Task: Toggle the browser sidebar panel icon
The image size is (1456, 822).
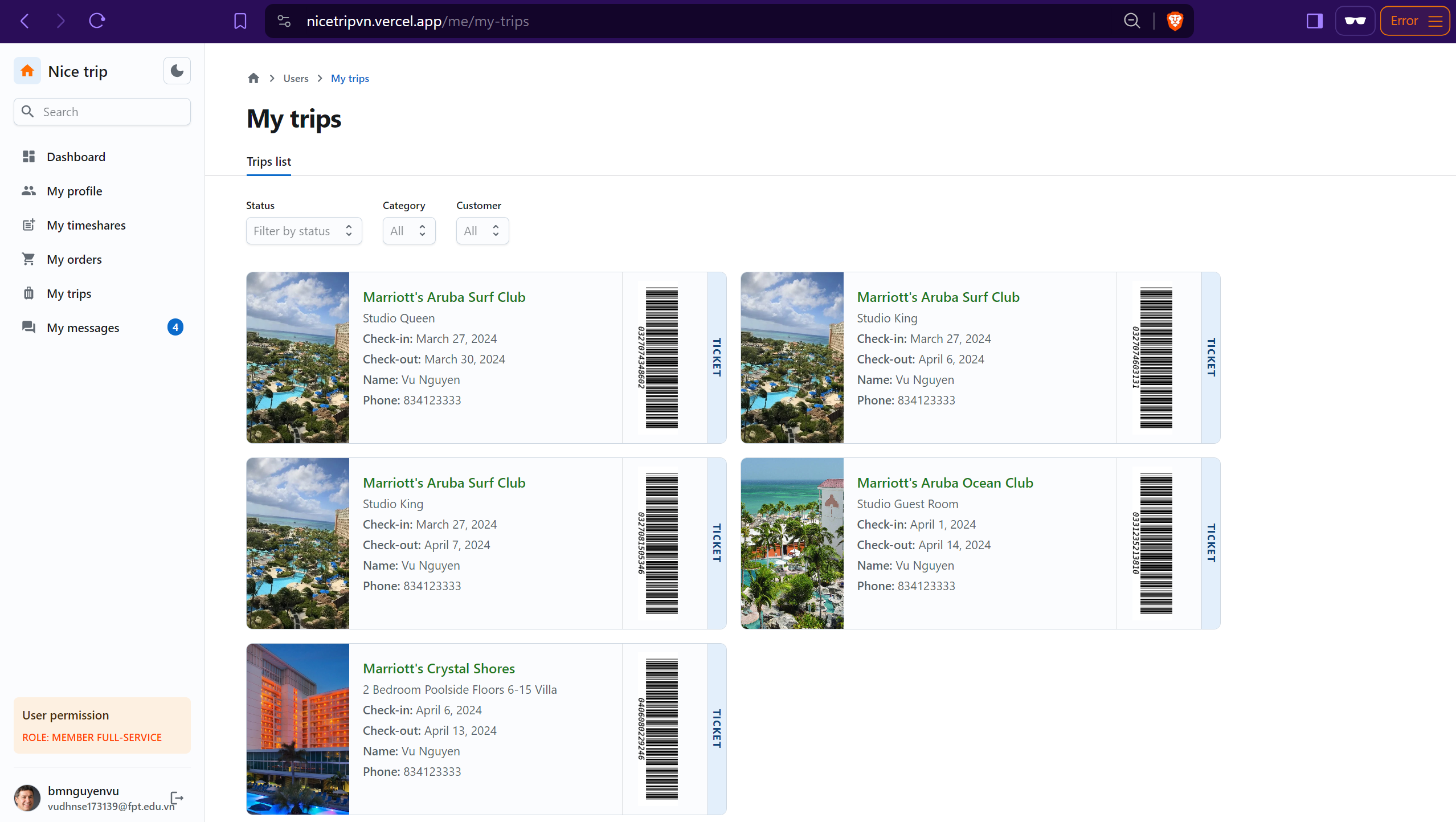Action: click(x=1314, y=21)
